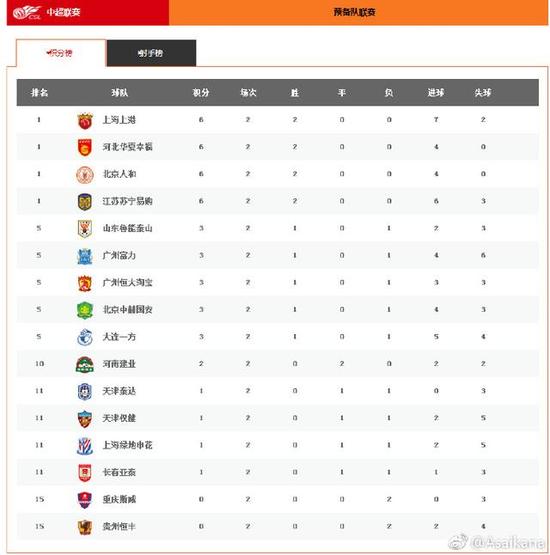Click the 进球 column header
The width and height of the screenshot is (550, 555).
[436, 93]
